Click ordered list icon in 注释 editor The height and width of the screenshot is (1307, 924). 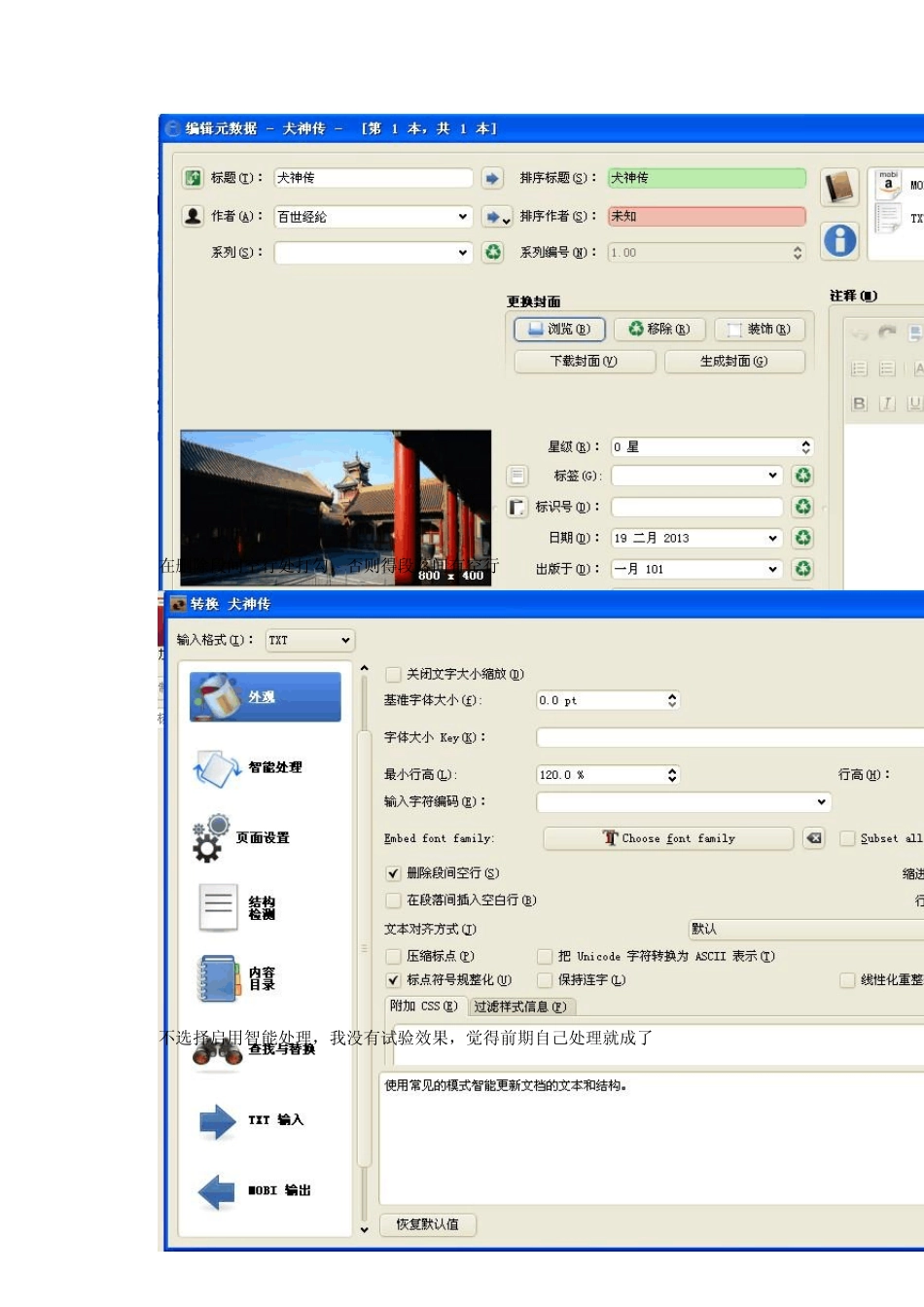(x=859, y=369)
